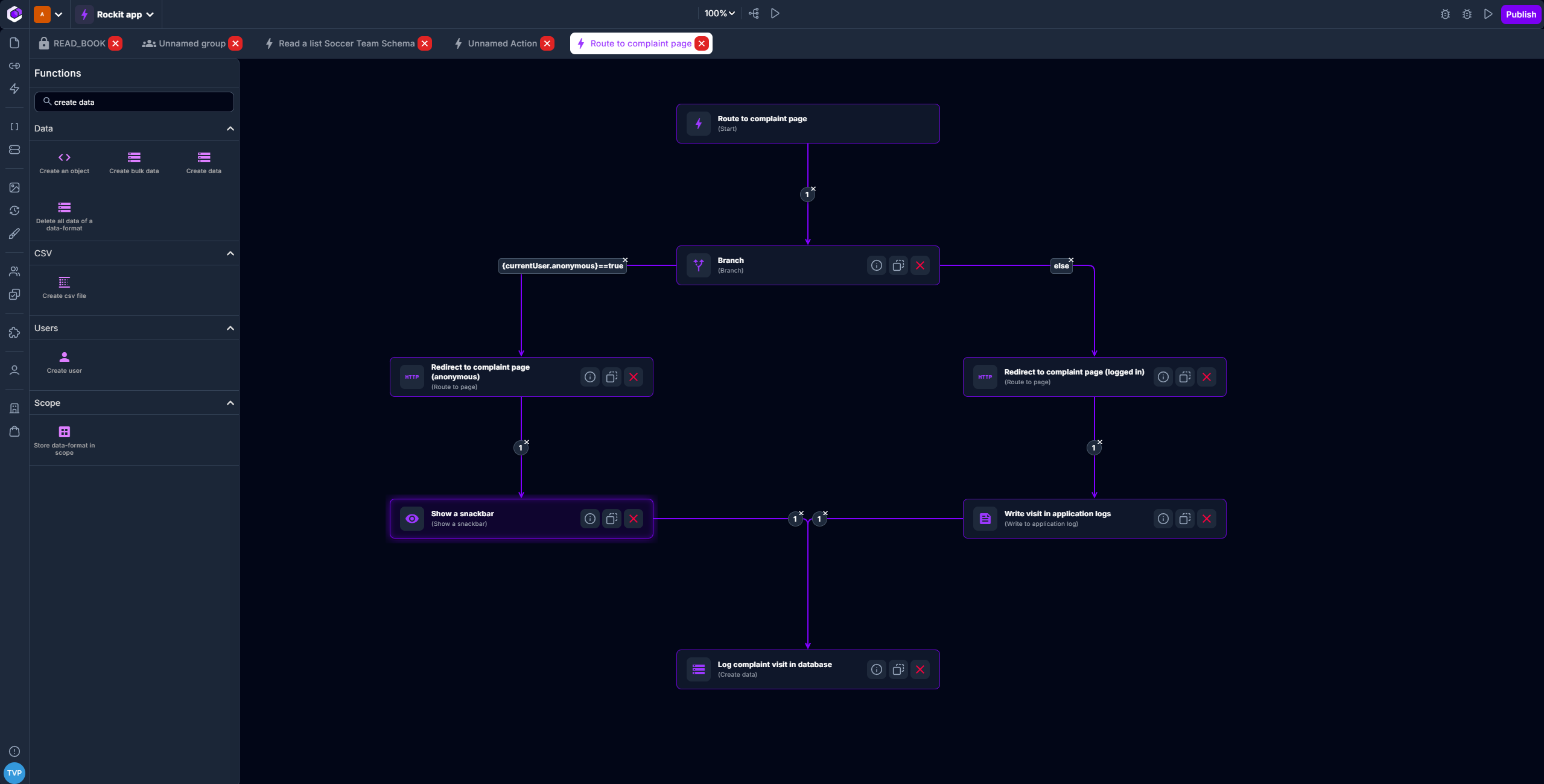Click Store data-format in scope icon
Screen dimensions: 1544x784
point(64,432)
